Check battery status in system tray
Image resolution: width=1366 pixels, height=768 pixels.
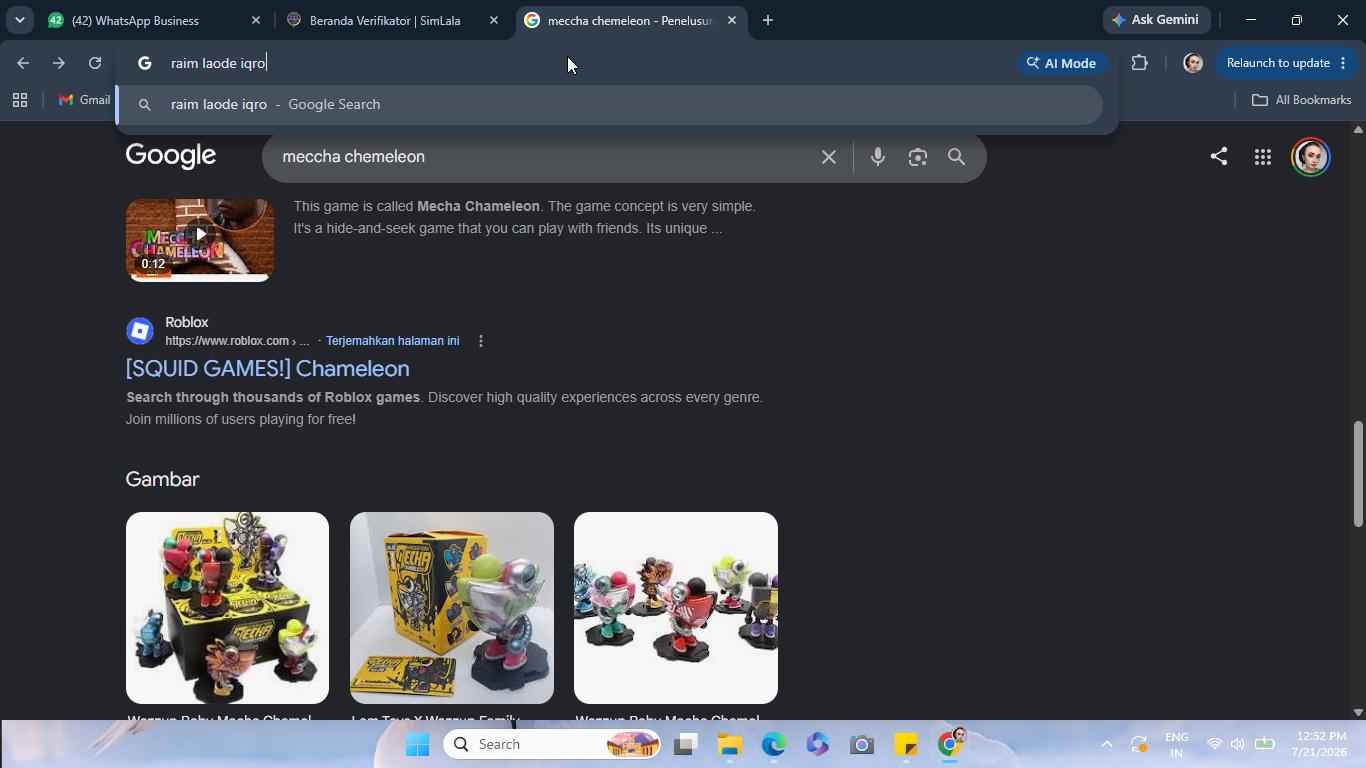[x=1264, y=745]
